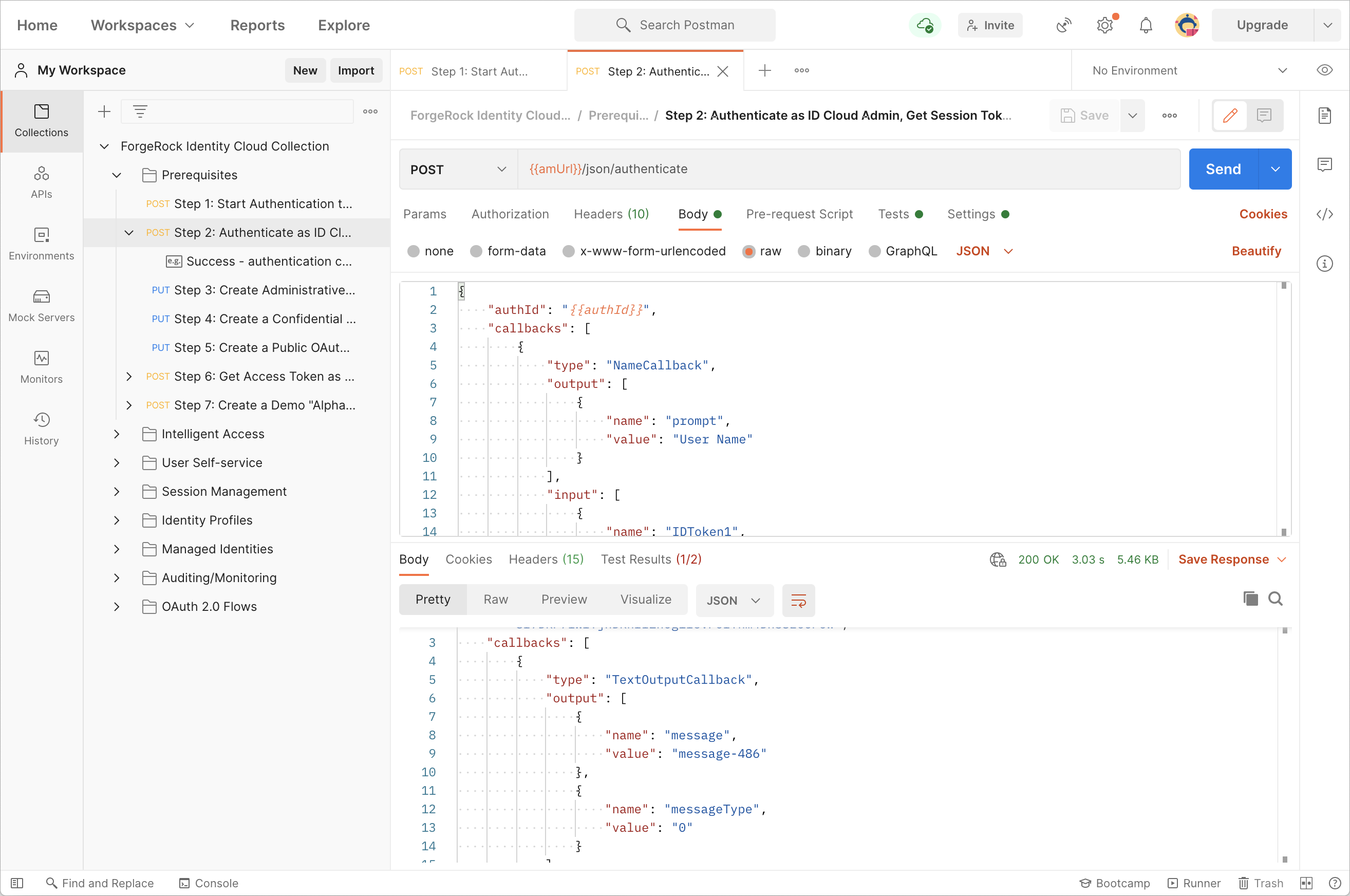Open the code snippet panel
Viewport: 1350px width, 896px height.
coord(1325,214)
